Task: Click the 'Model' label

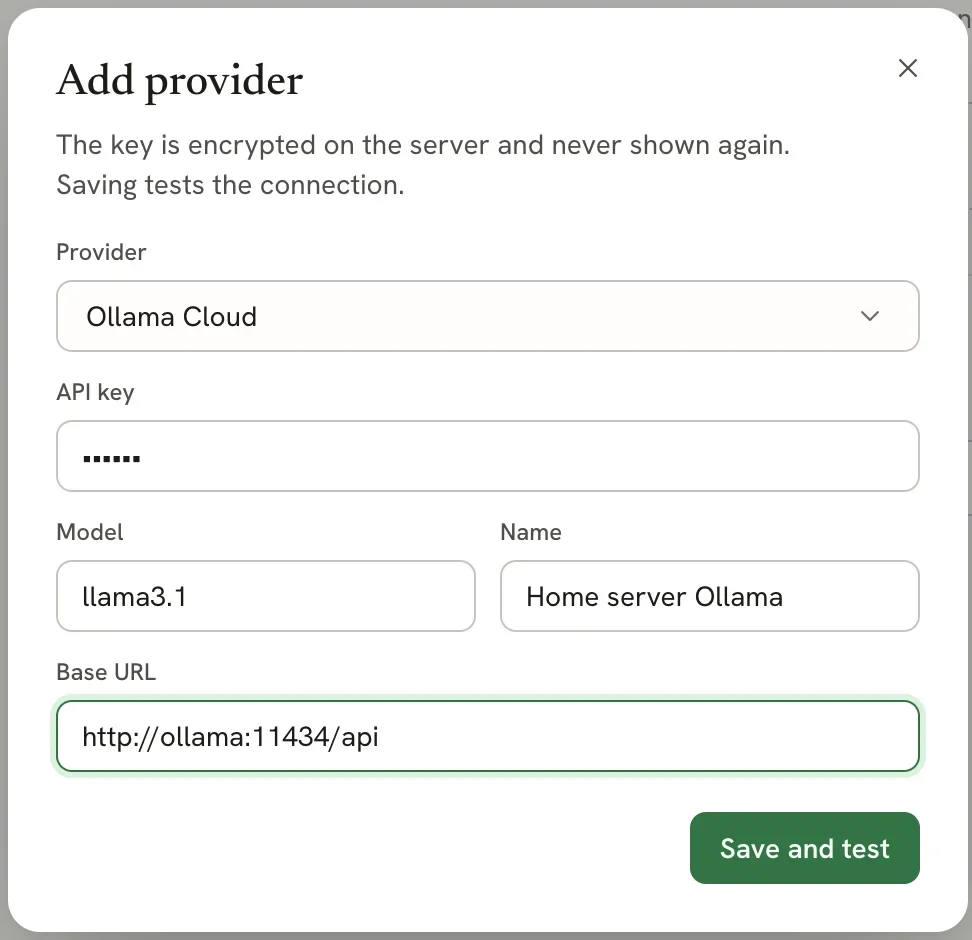Action: pyautogui.click(x=90, y=532)
